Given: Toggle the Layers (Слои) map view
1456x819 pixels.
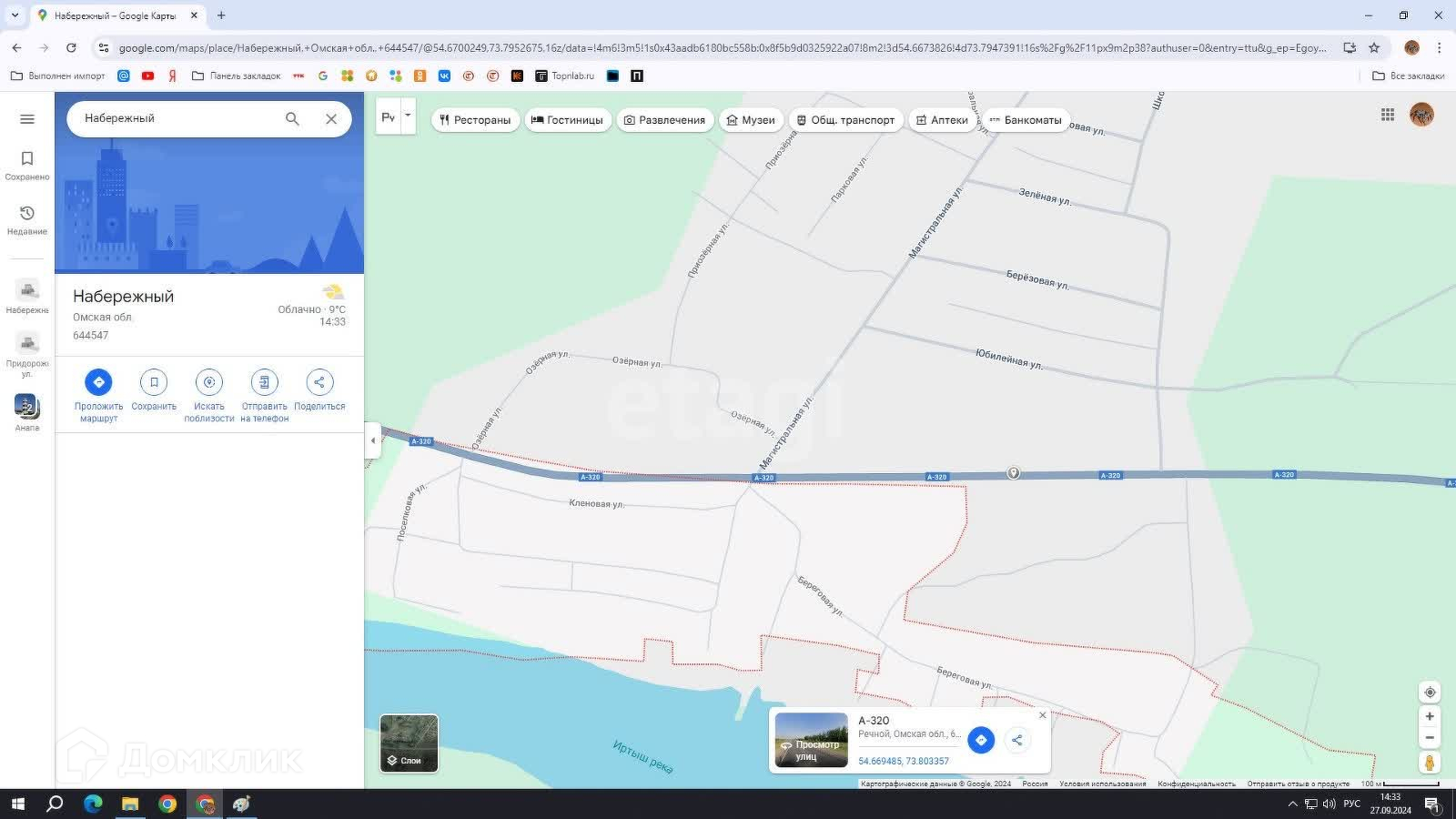Looking at the screenshot, I should tap(409, 743).
